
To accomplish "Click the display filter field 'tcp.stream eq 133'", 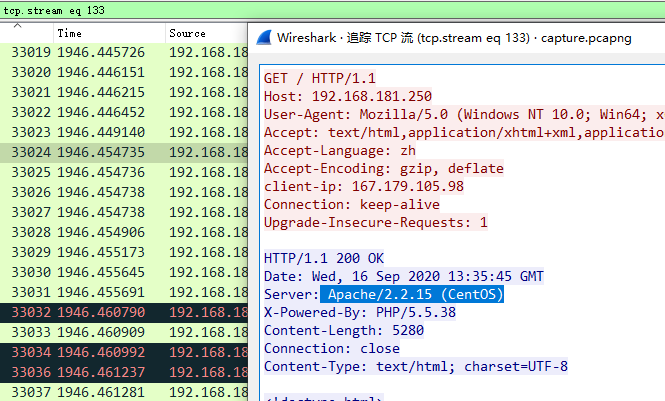I will tap(332, 10).
